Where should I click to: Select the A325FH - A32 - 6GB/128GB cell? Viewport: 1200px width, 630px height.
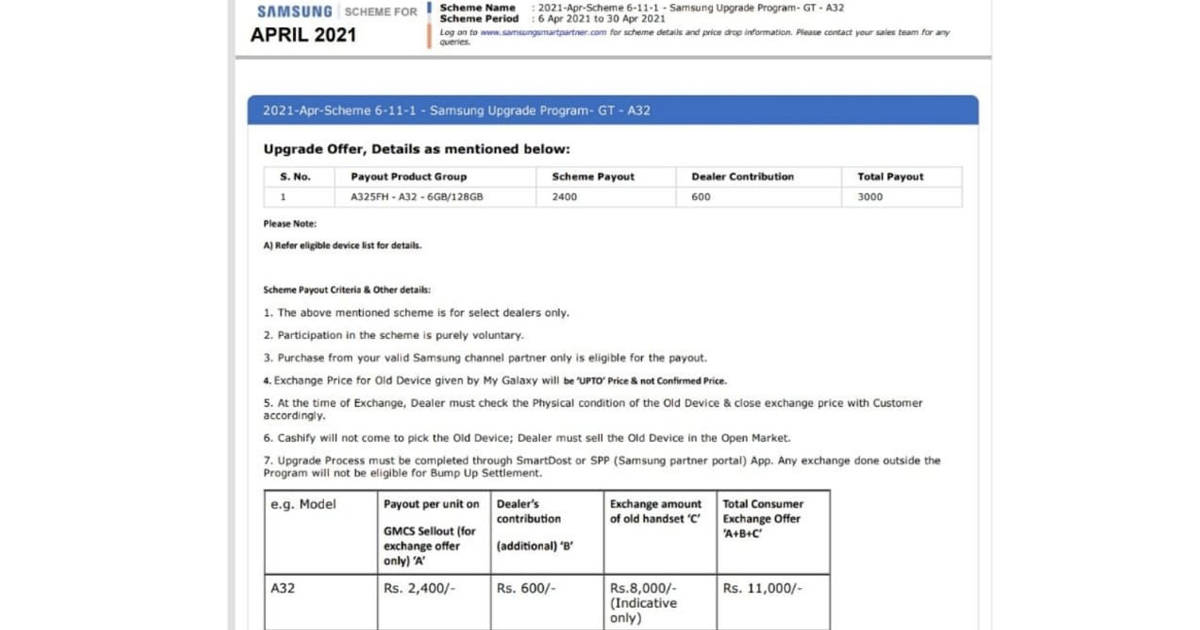click(417, 197)
